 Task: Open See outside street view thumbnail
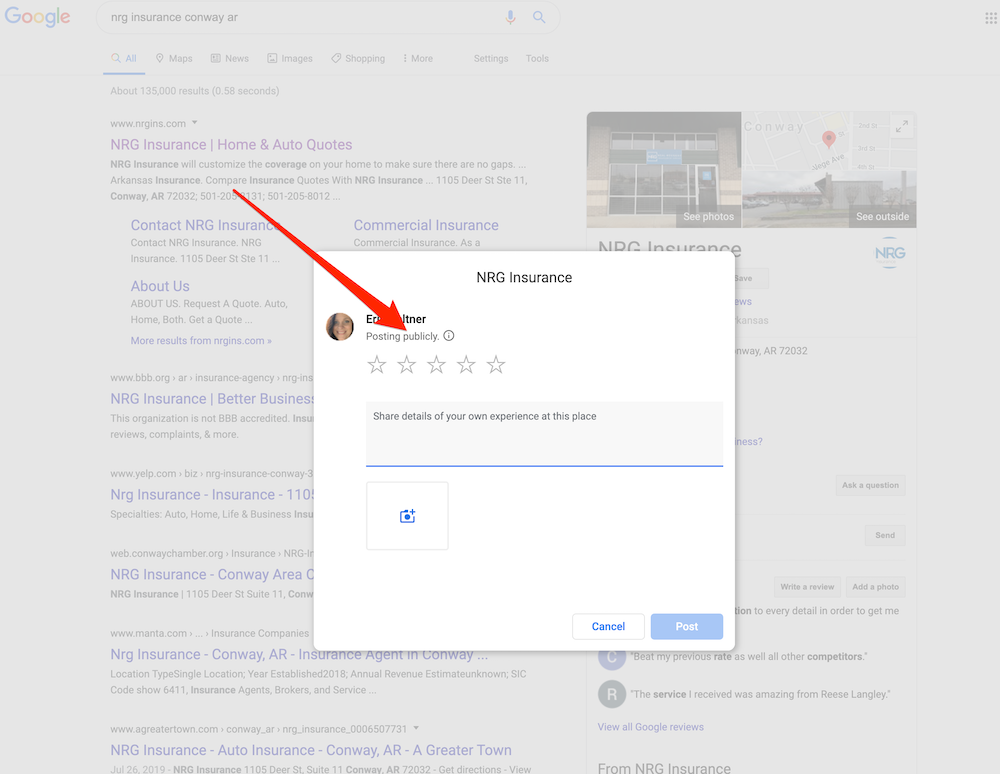point(829,199)
